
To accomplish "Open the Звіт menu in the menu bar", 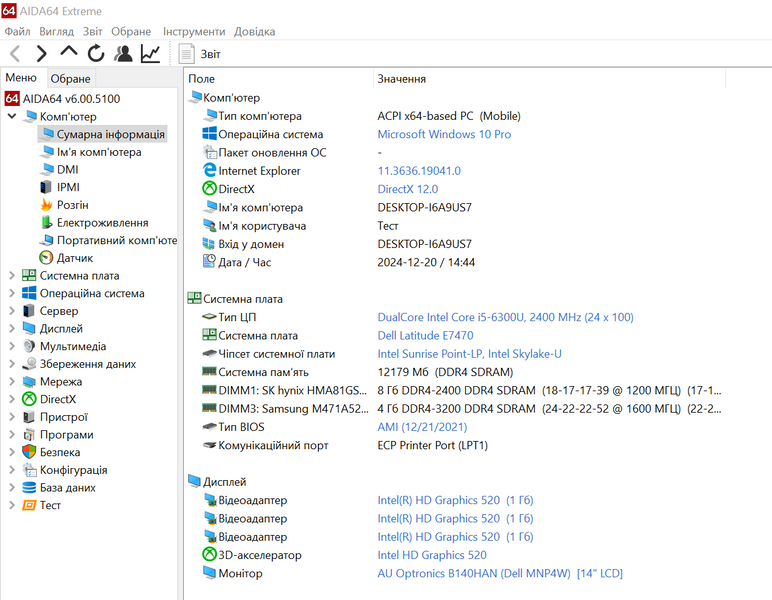I will [x=93, y=32].
